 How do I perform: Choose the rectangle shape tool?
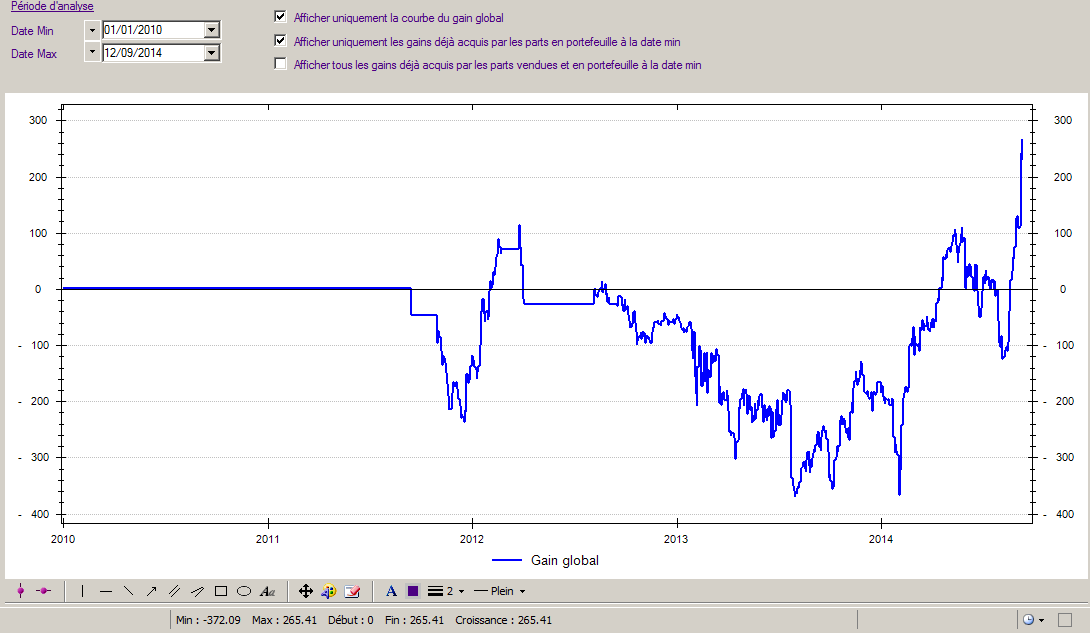tap(221, 591)
